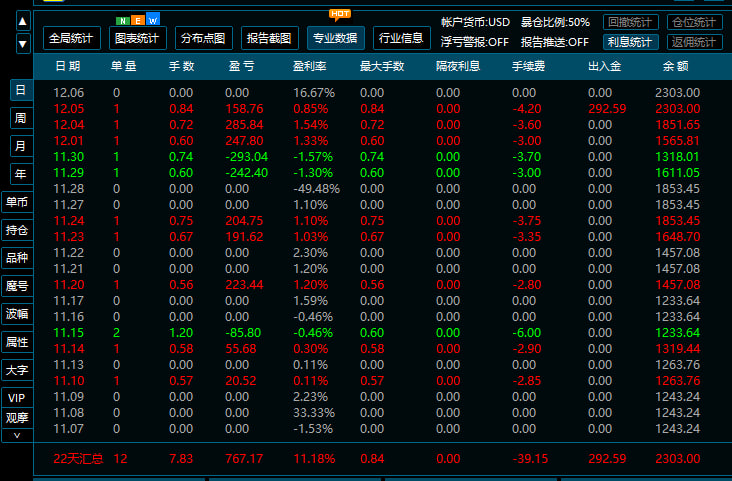Open the orange E badge icon
The width and height of the screenshot is (732, 481).
click(x=138, y=21)
